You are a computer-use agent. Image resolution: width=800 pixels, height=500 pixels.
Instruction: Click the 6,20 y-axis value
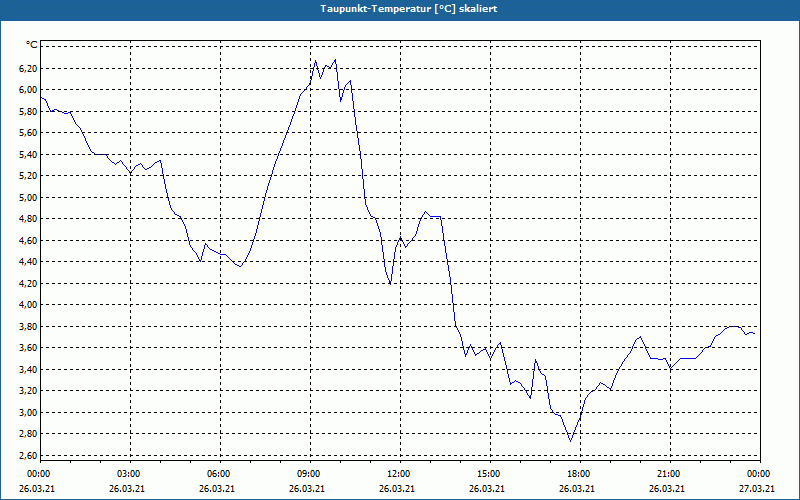click(x=29, y=68)
